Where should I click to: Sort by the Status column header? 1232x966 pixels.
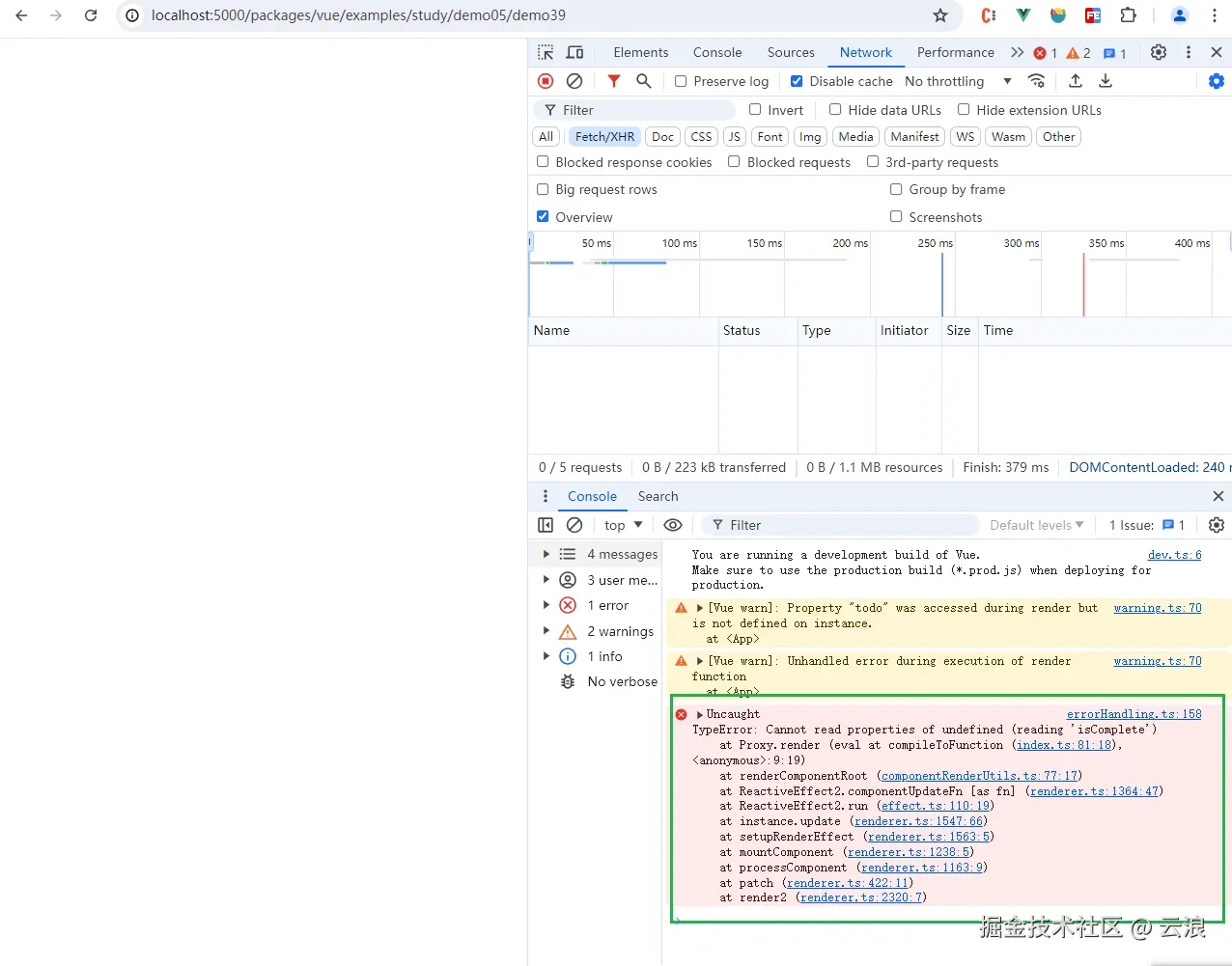click(758, 330)
